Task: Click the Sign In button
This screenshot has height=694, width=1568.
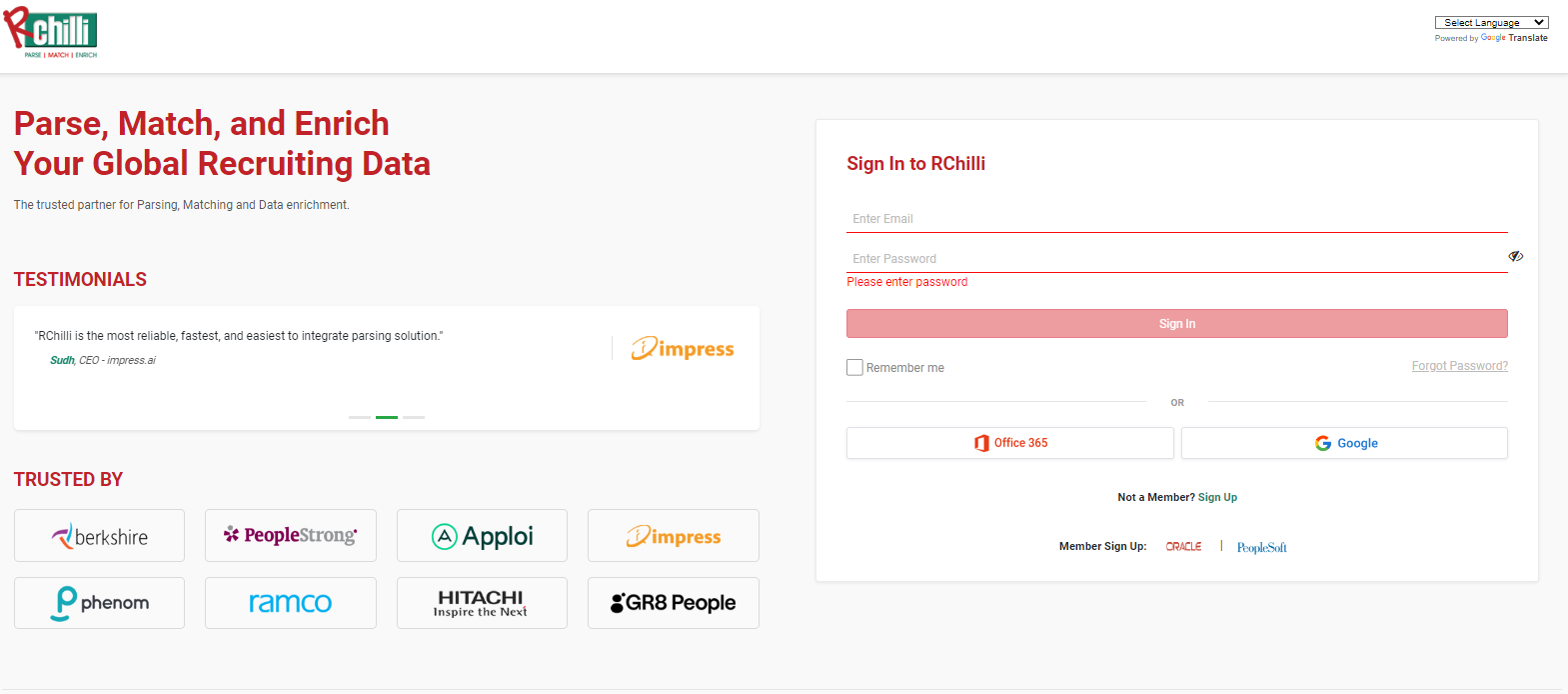Action: [1176, 324]
